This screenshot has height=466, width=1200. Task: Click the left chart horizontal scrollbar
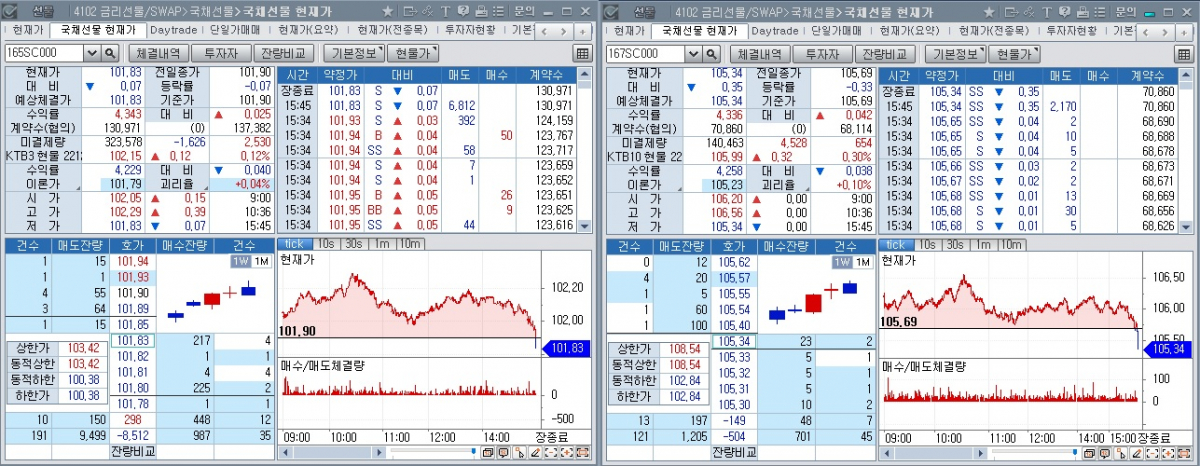(x=333, y=452)
